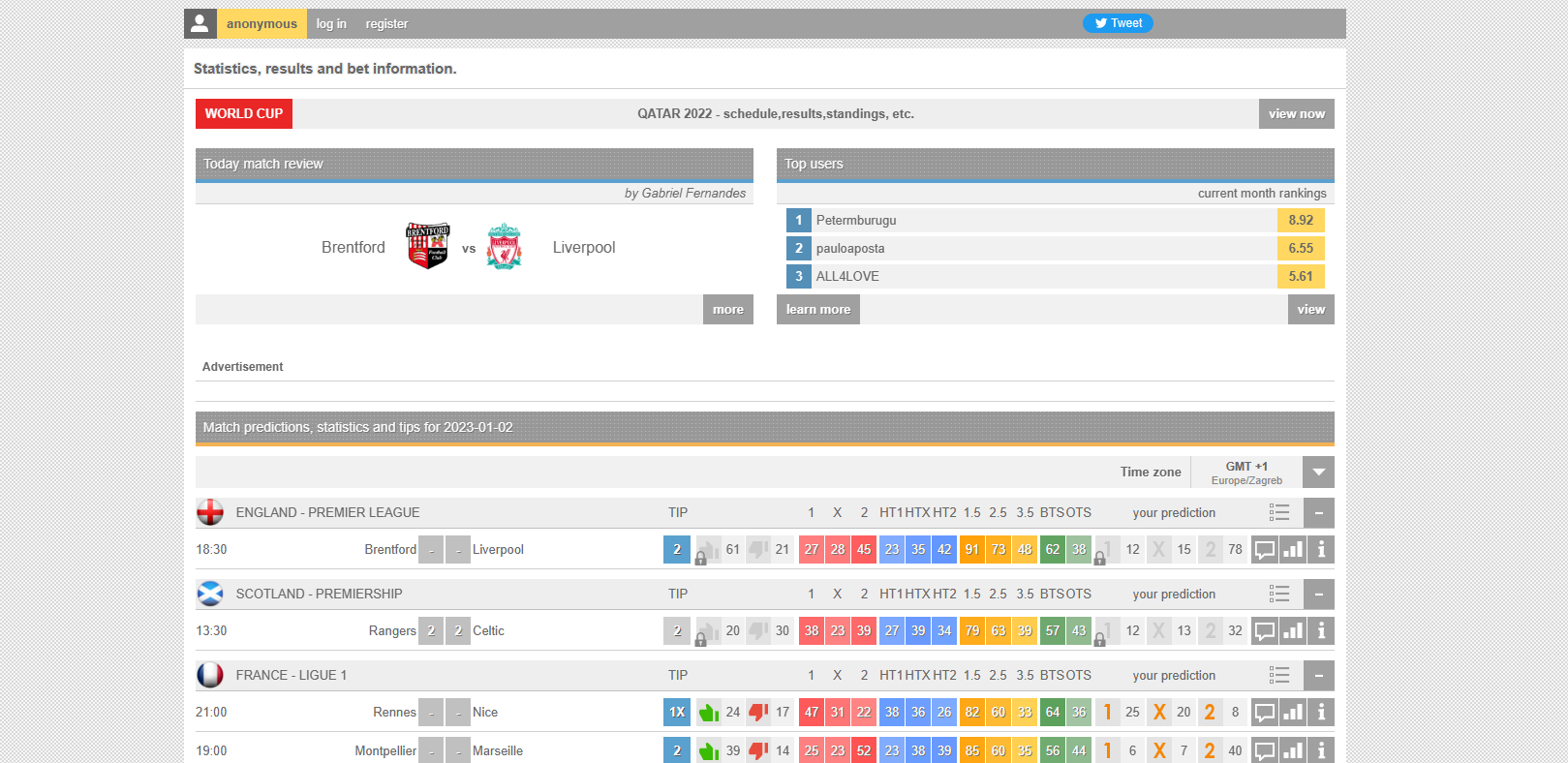
Task: Open France Ligue 1 list view icon
Action: pyautogui.click(x=1279, y=675)
